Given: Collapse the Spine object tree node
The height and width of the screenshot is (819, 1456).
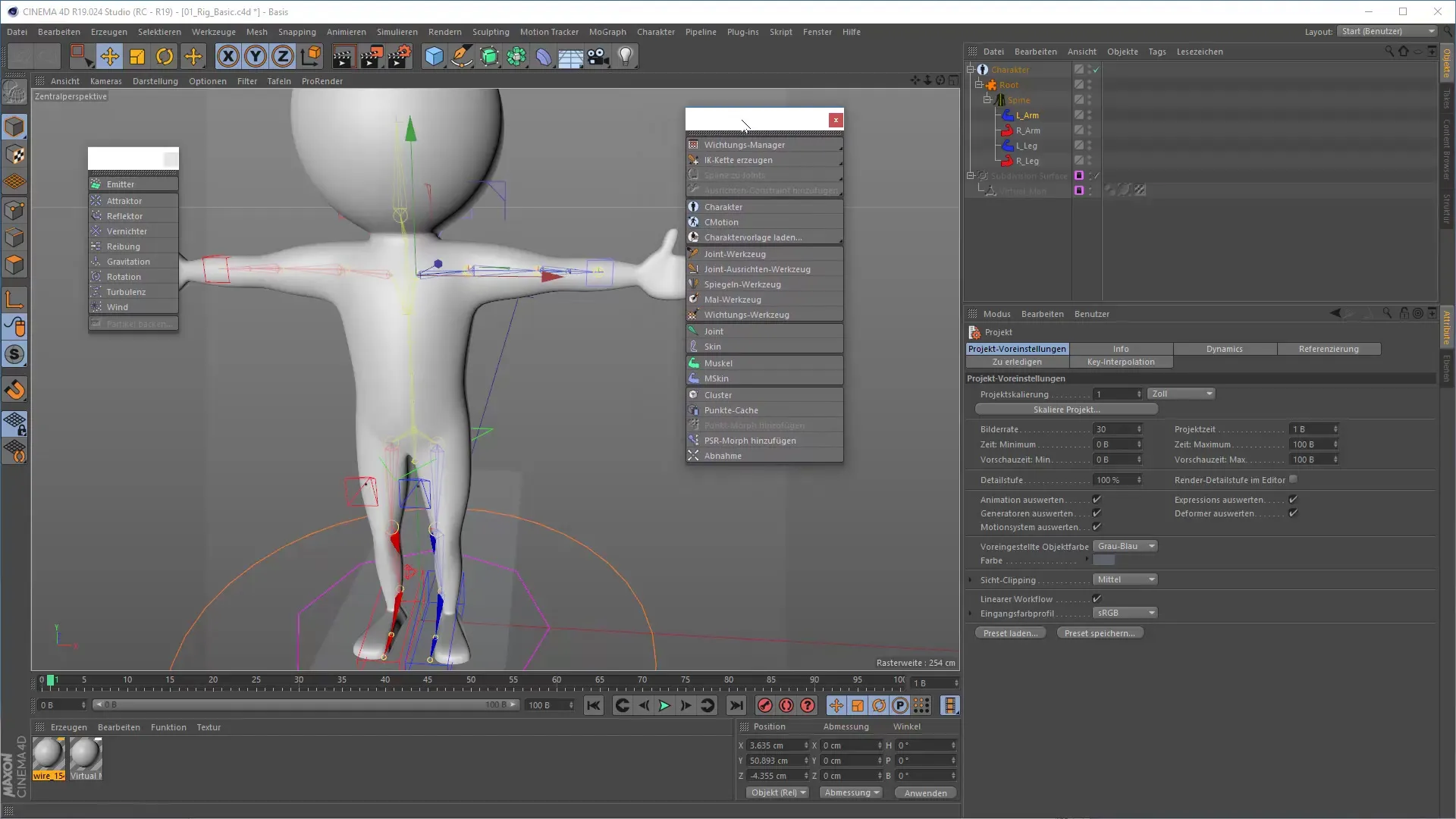Looking at the screenshot, I should point(987,99).
